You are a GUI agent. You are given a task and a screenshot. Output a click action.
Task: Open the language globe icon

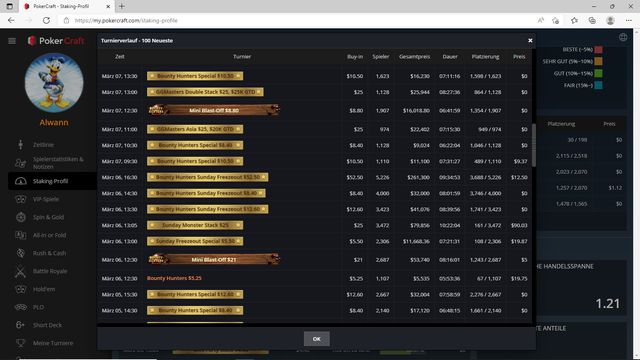click(x=623, y=38)
